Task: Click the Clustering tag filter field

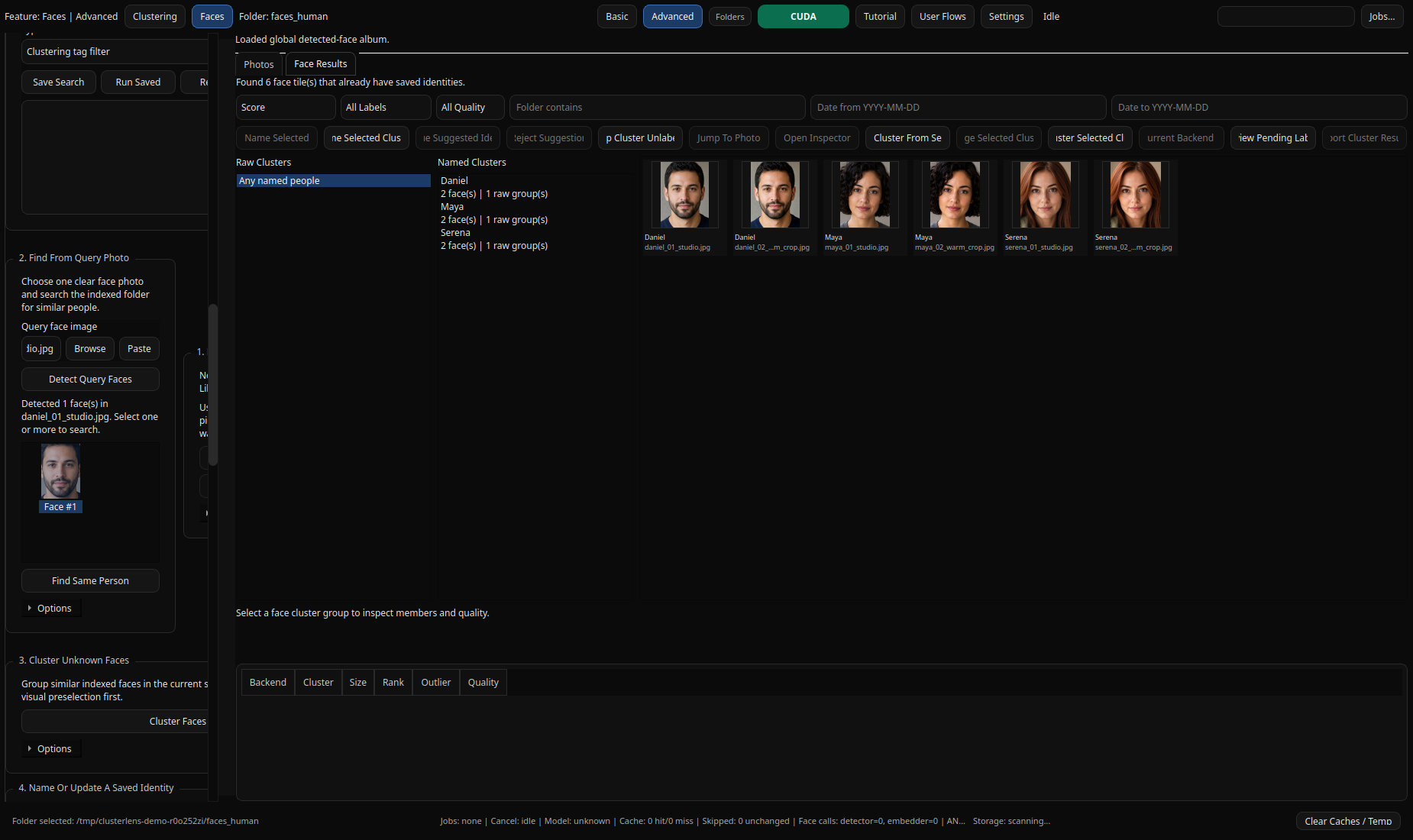Action: pos(115,52)
